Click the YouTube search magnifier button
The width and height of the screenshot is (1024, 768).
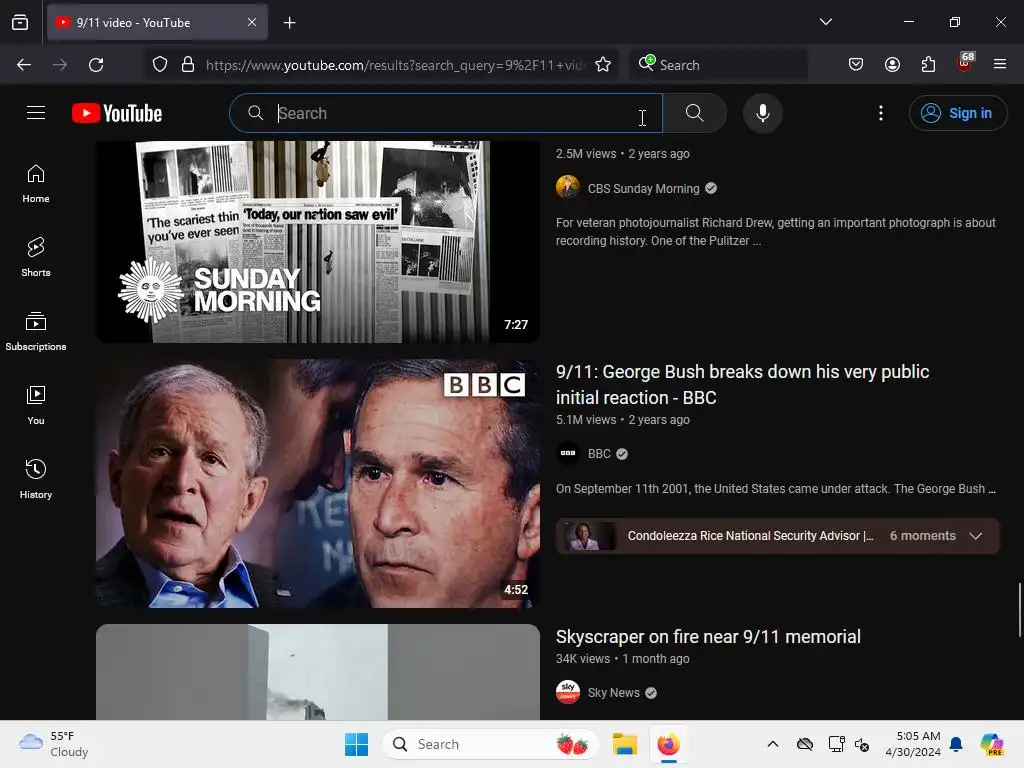click(x=694, y=113)
